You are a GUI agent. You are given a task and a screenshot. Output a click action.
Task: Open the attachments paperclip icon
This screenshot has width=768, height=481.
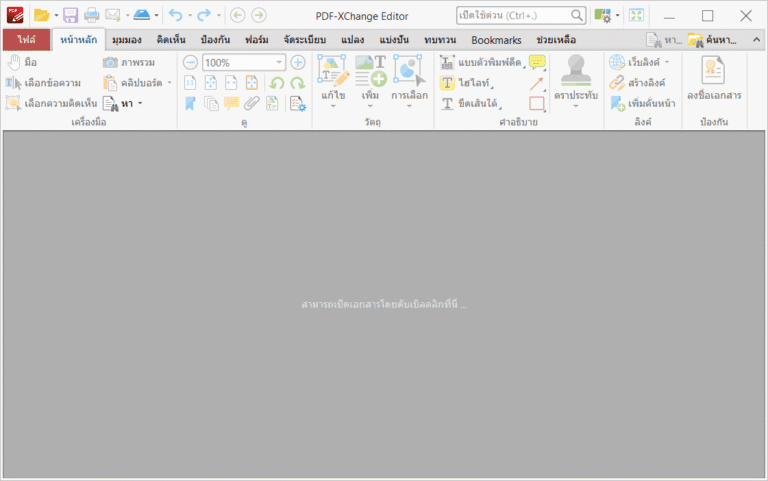(x=252, y=103)
